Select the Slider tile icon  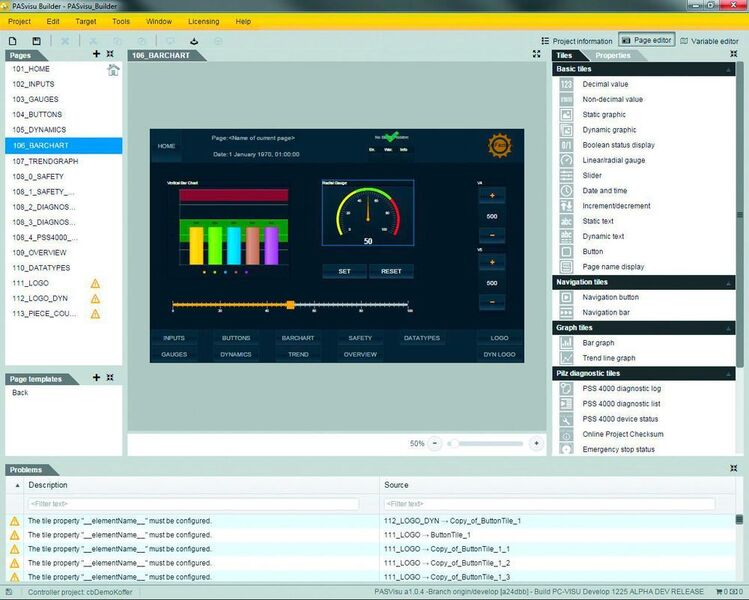coord(566,176)
